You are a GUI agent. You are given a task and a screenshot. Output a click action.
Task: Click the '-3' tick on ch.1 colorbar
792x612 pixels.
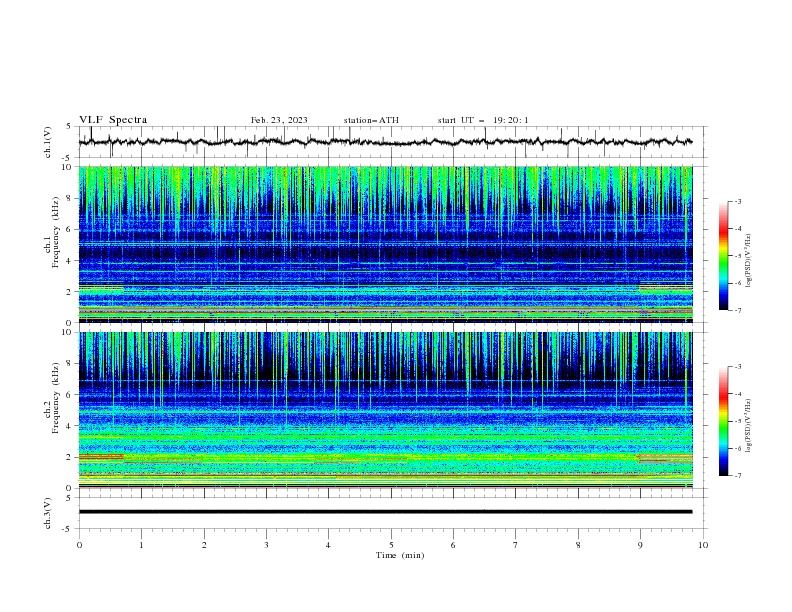738,201
